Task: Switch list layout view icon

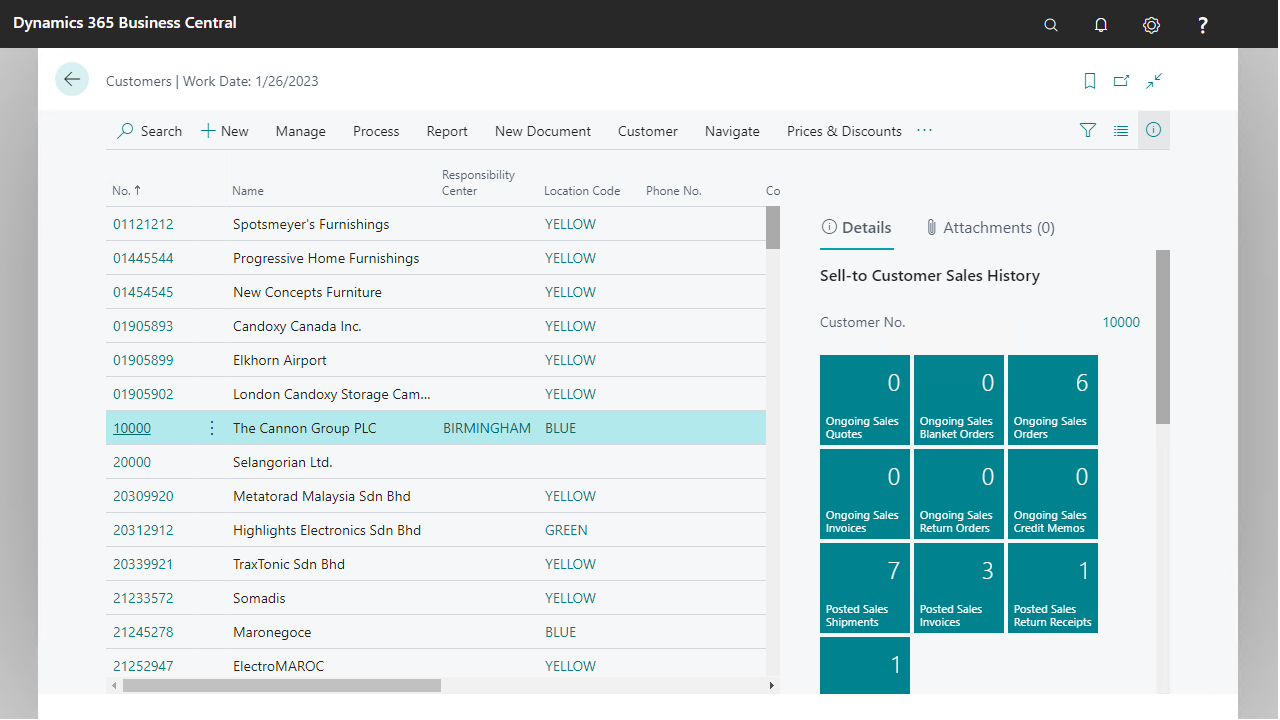Action: point(1121,130)
